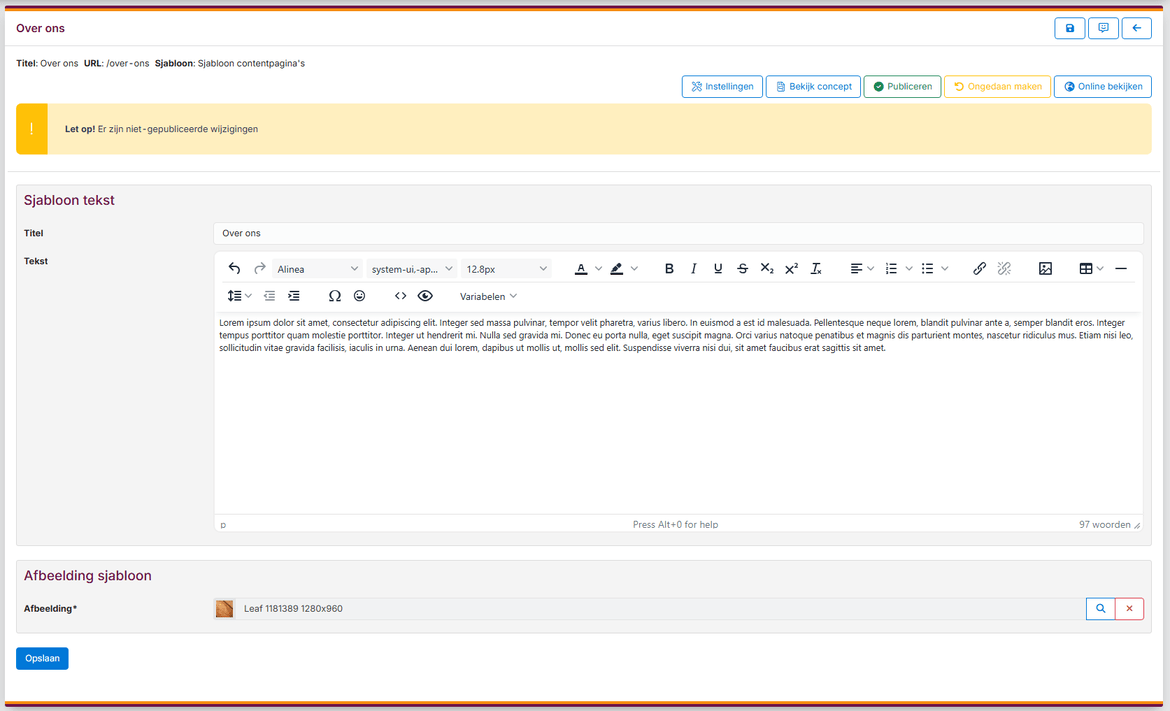
Task: Toggle italic formatting
Action: pos(693,269)
